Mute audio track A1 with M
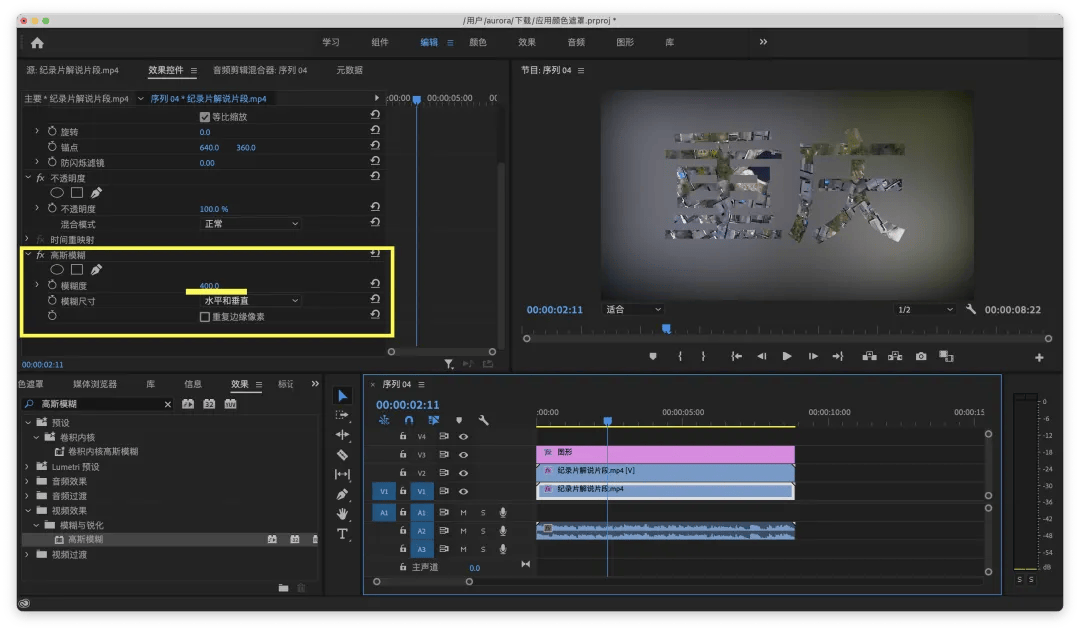 click(x=464, y=513)
